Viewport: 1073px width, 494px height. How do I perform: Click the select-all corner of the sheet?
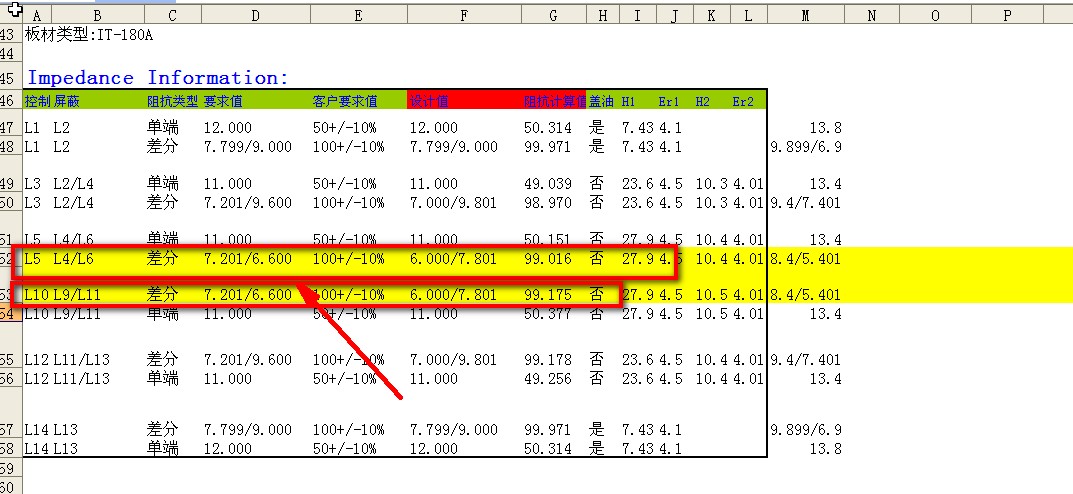(11, 12)
